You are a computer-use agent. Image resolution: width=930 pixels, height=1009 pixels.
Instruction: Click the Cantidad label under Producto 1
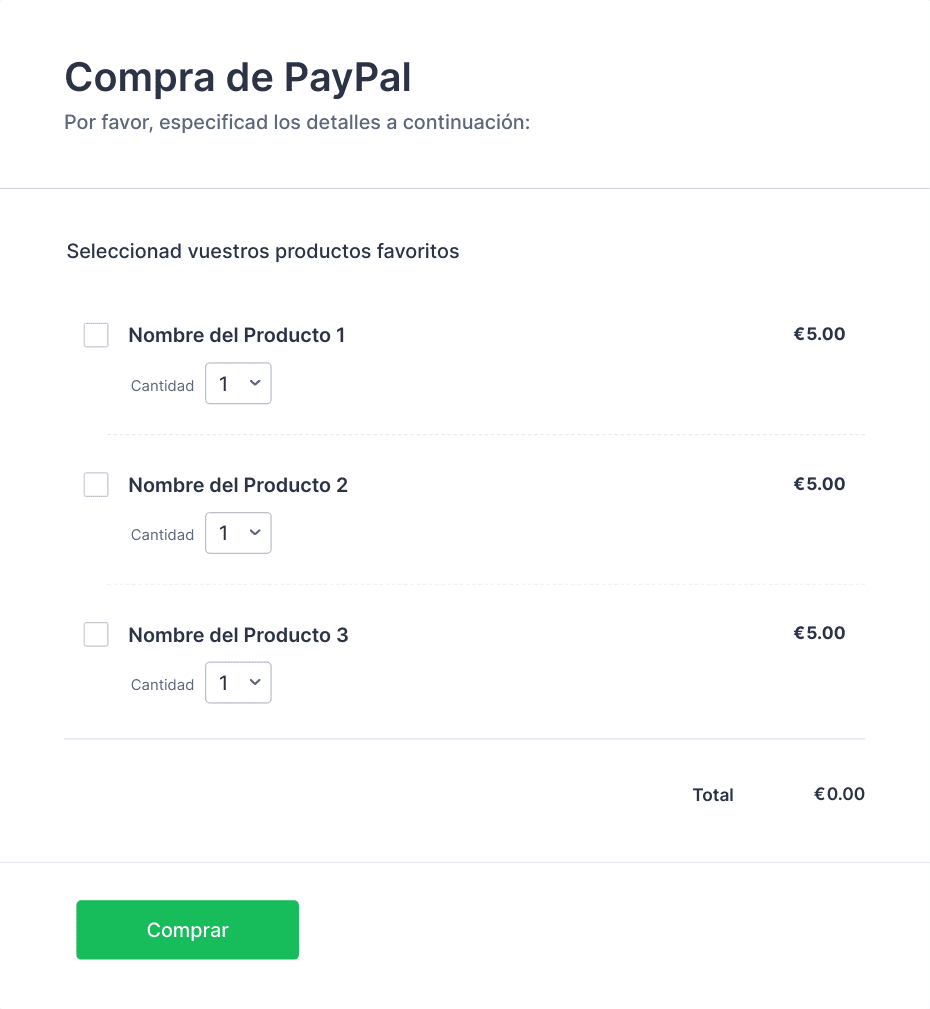(162, 385)
